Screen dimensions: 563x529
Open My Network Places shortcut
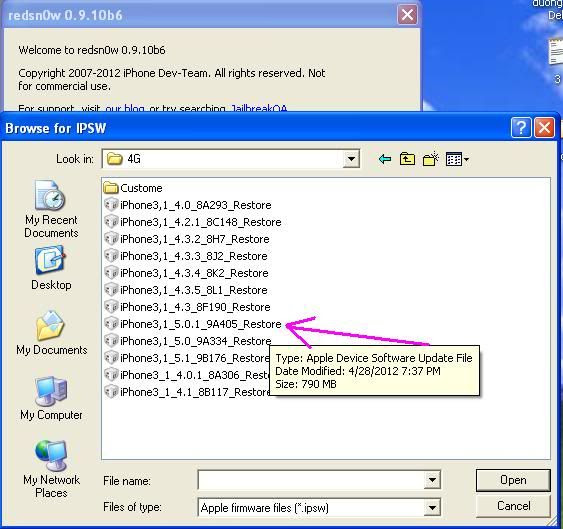pos(51,469)
